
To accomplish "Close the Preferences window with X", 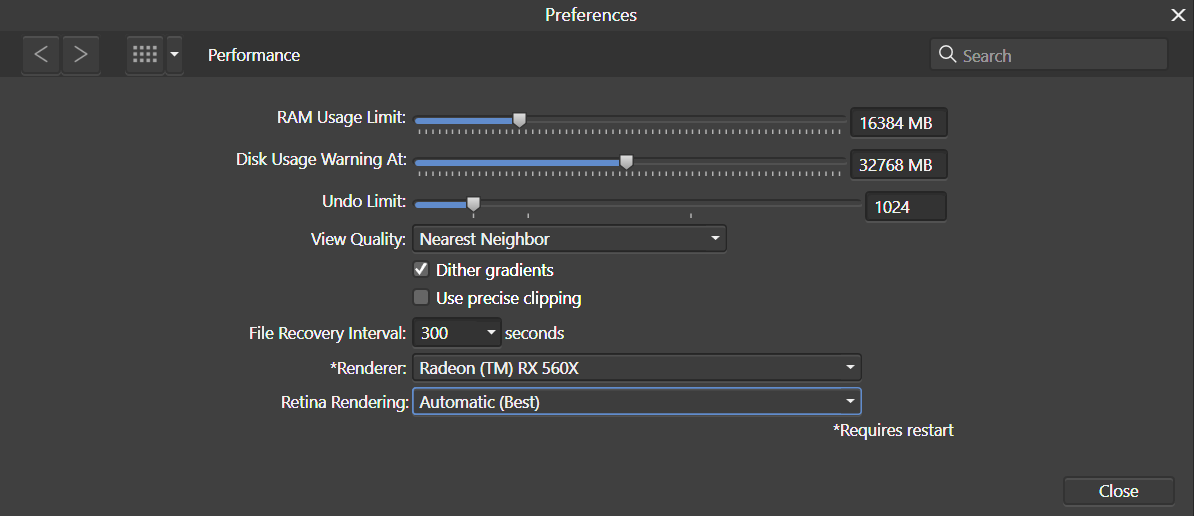I will (1178, 15).
